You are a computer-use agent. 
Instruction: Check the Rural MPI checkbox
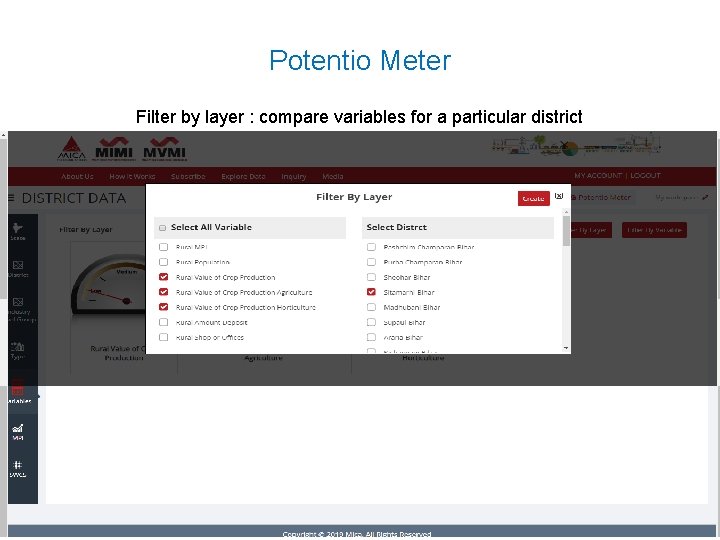(163, 247)
